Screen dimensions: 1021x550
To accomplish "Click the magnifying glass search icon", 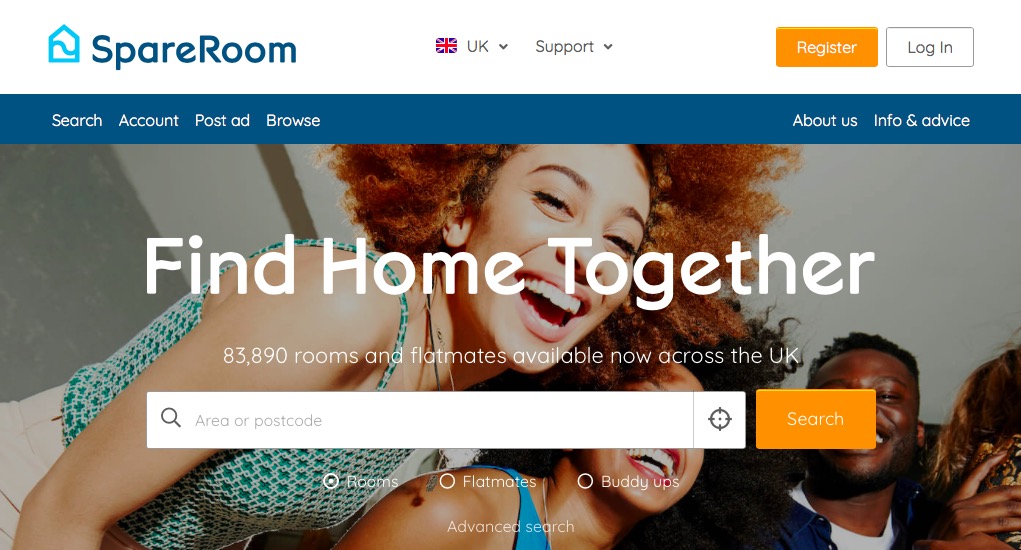I will pyautogui.click(x=171, y=418).
